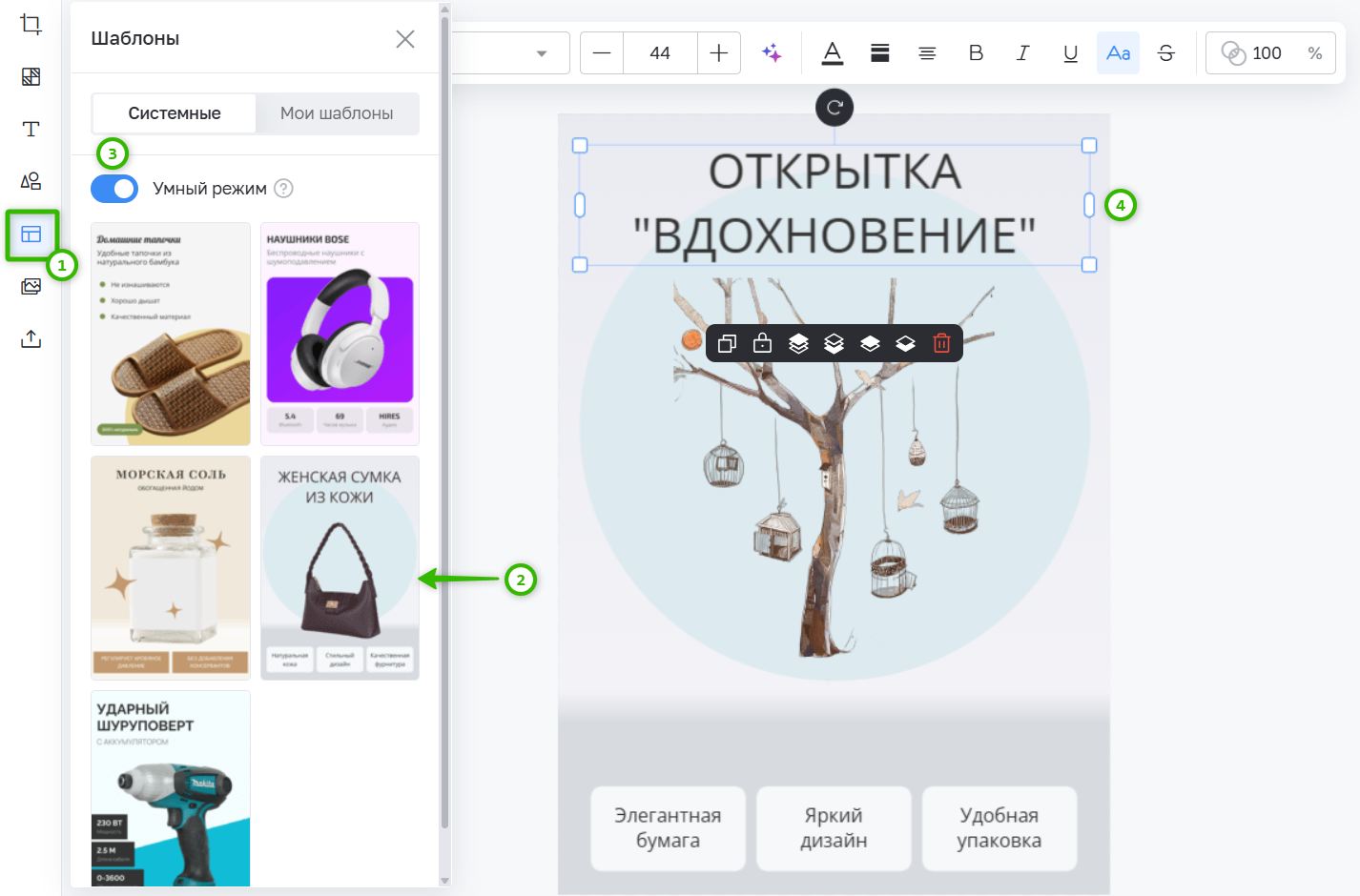The width and height of the screenshot is (1360, 896).
Task: Click the Умный режим label text
Action: click(210, 189)
